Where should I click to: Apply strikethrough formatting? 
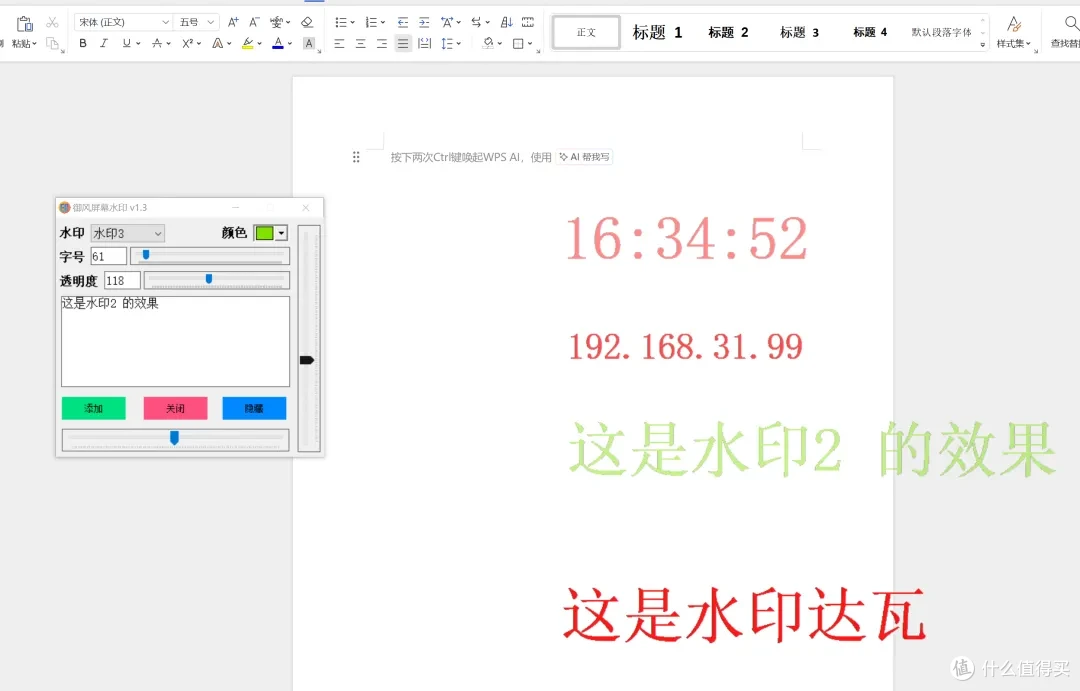(x=157, y=43)
